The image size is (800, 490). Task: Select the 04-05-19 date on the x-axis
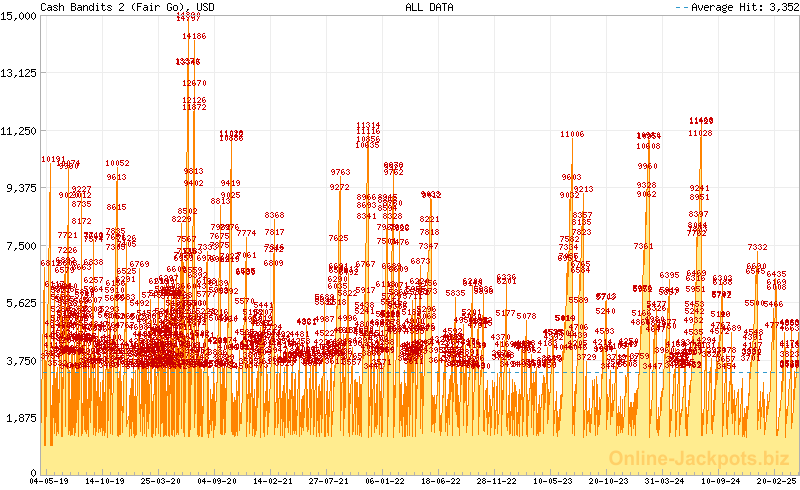point(50,481)
